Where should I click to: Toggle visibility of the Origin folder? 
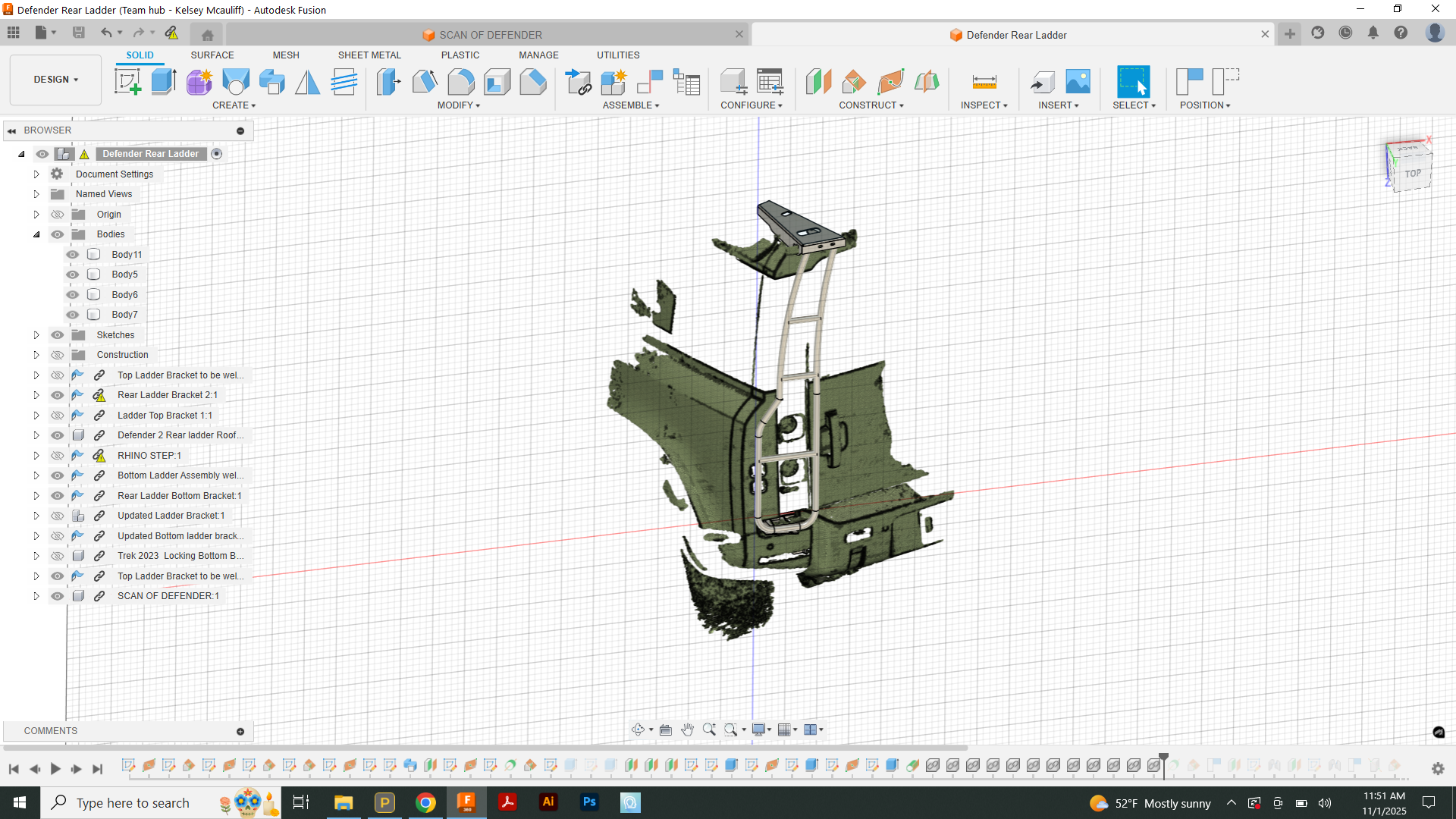click(57, 214)
